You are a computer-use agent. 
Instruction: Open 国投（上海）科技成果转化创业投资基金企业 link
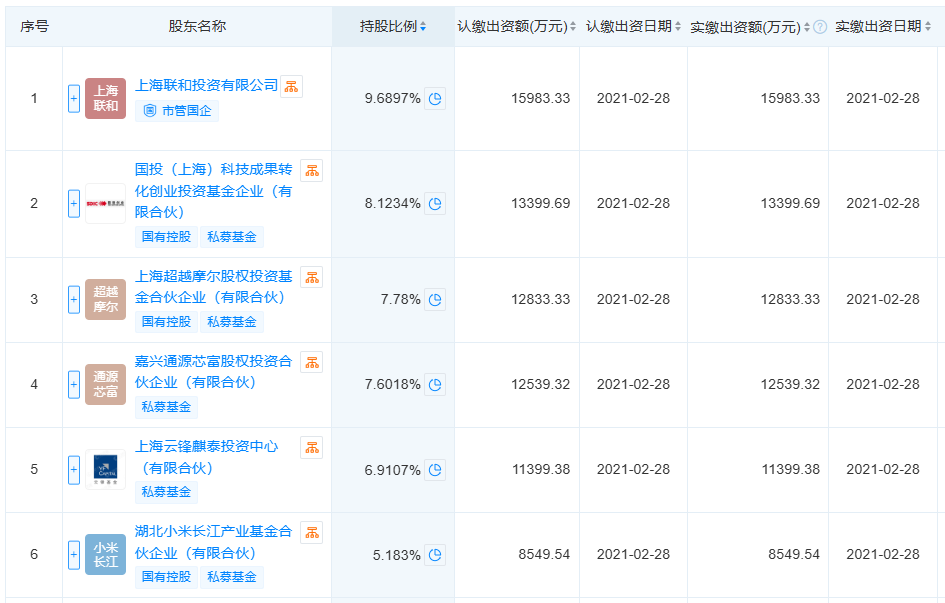tap(213, 191)
